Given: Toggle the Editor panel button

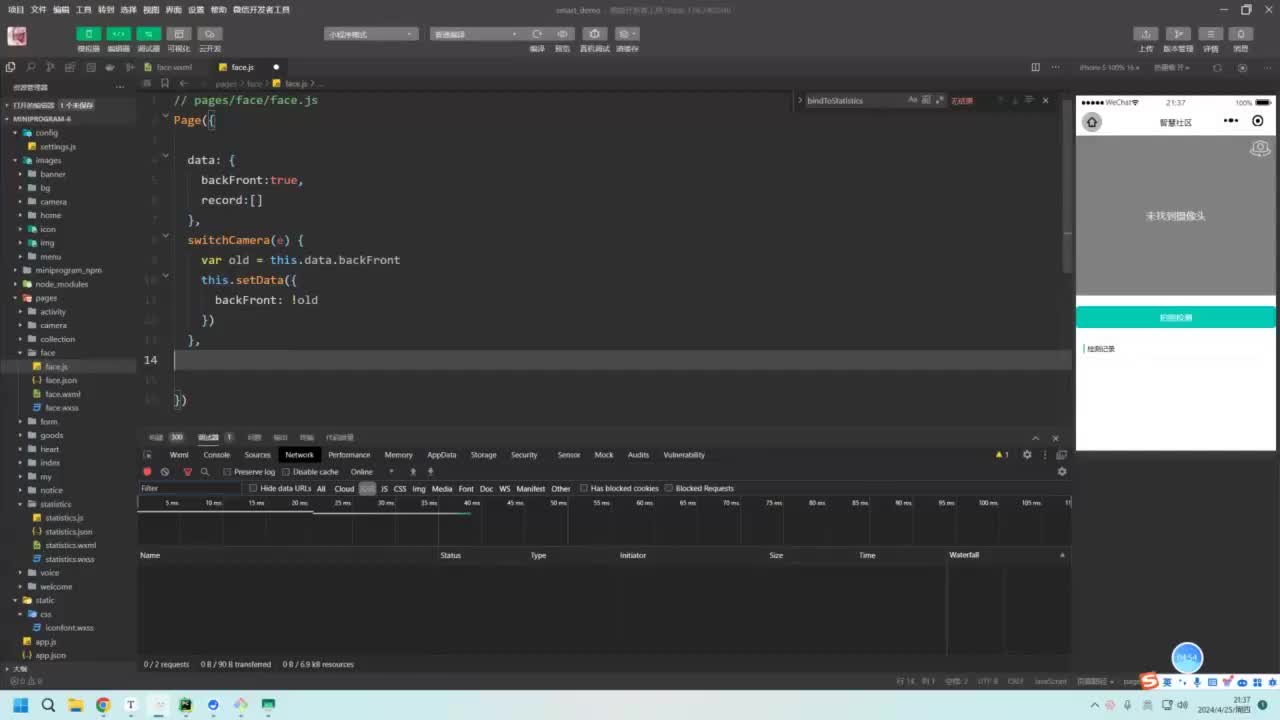Looking at the screenshot, I should click(x=119, y=34).
